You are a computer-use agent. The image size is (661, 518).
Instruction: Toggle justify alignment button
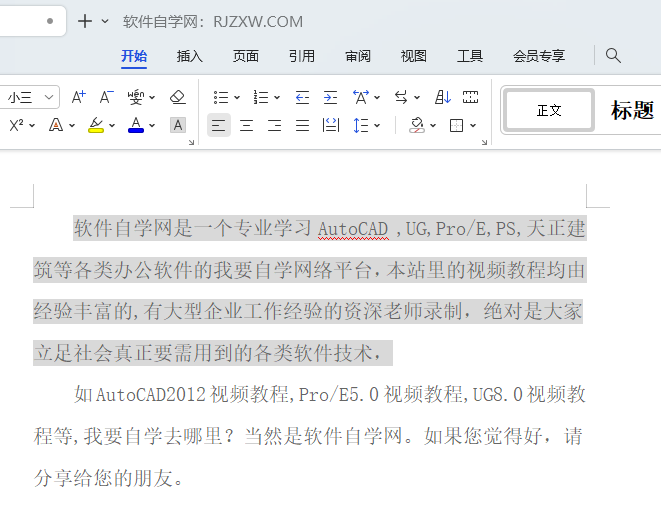tap(302, 125)
